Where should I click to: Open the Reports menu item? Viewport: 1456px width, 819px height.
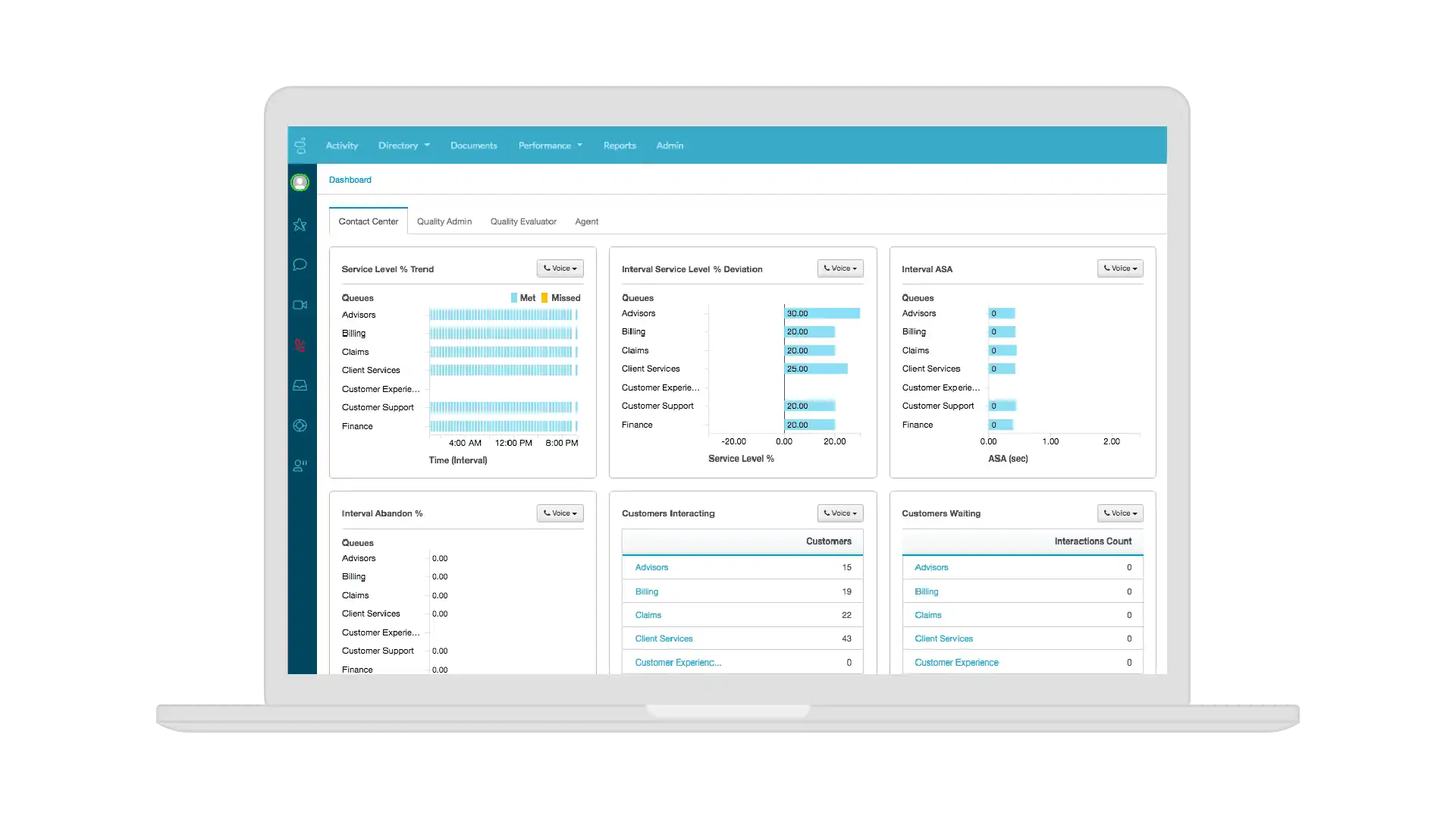tap(620, 146)
